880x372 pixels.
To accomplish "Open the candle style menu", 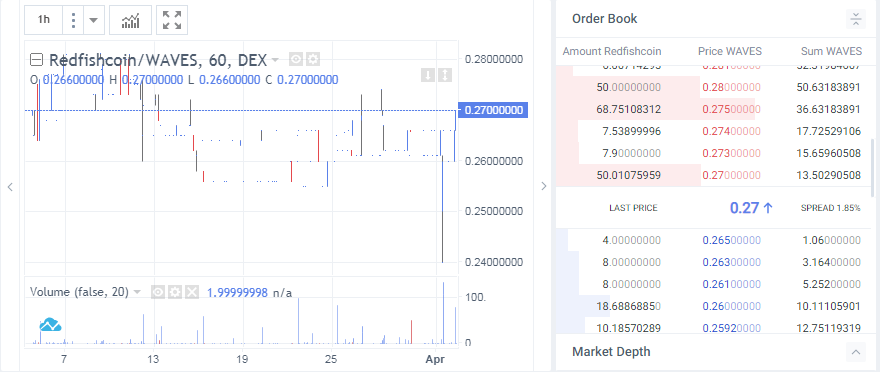I will coord(74,20).
